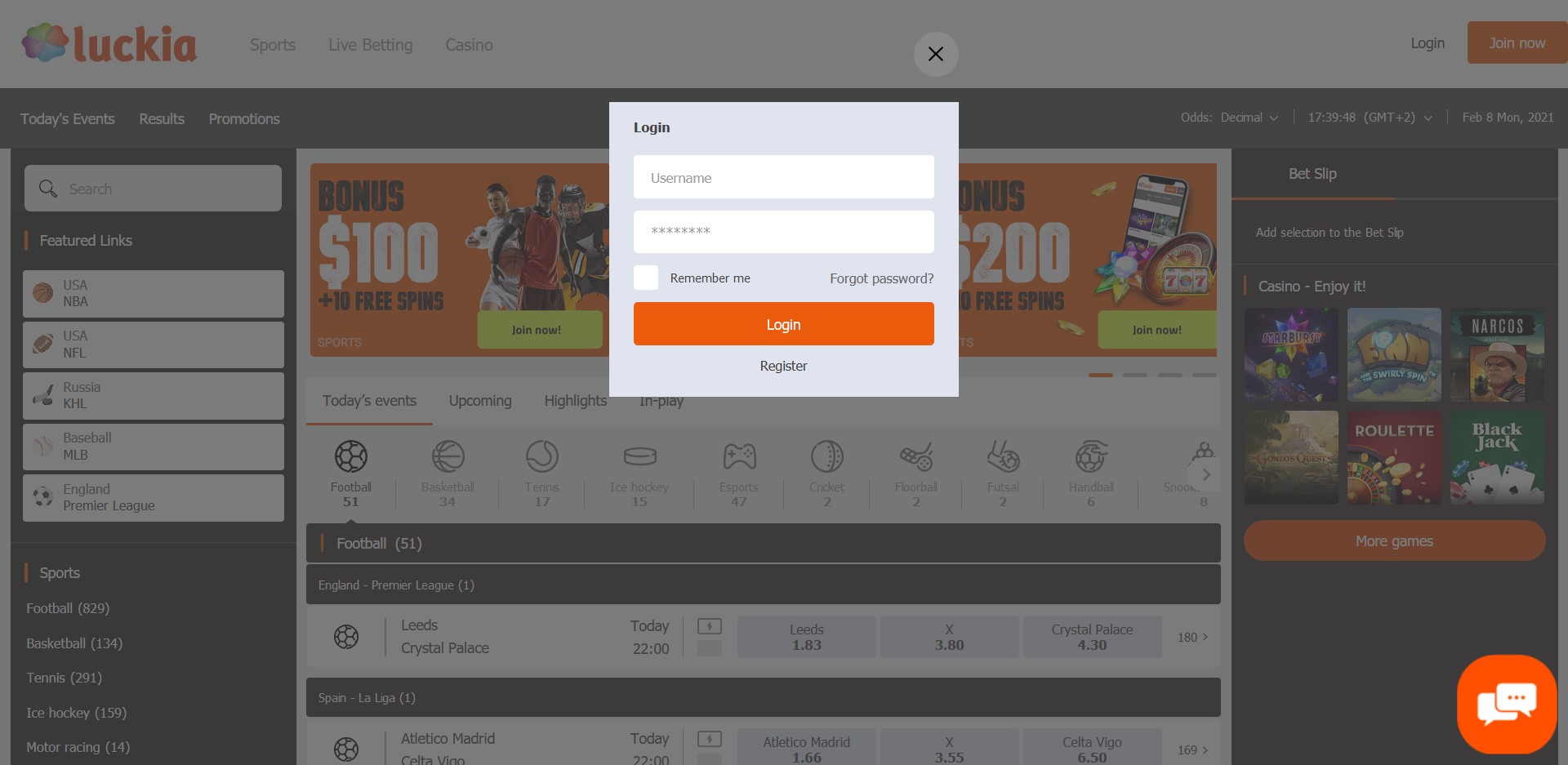The width and height of the screenshot is (1568, 765).
Task: Click the Username input field
Action: (783, 177)
